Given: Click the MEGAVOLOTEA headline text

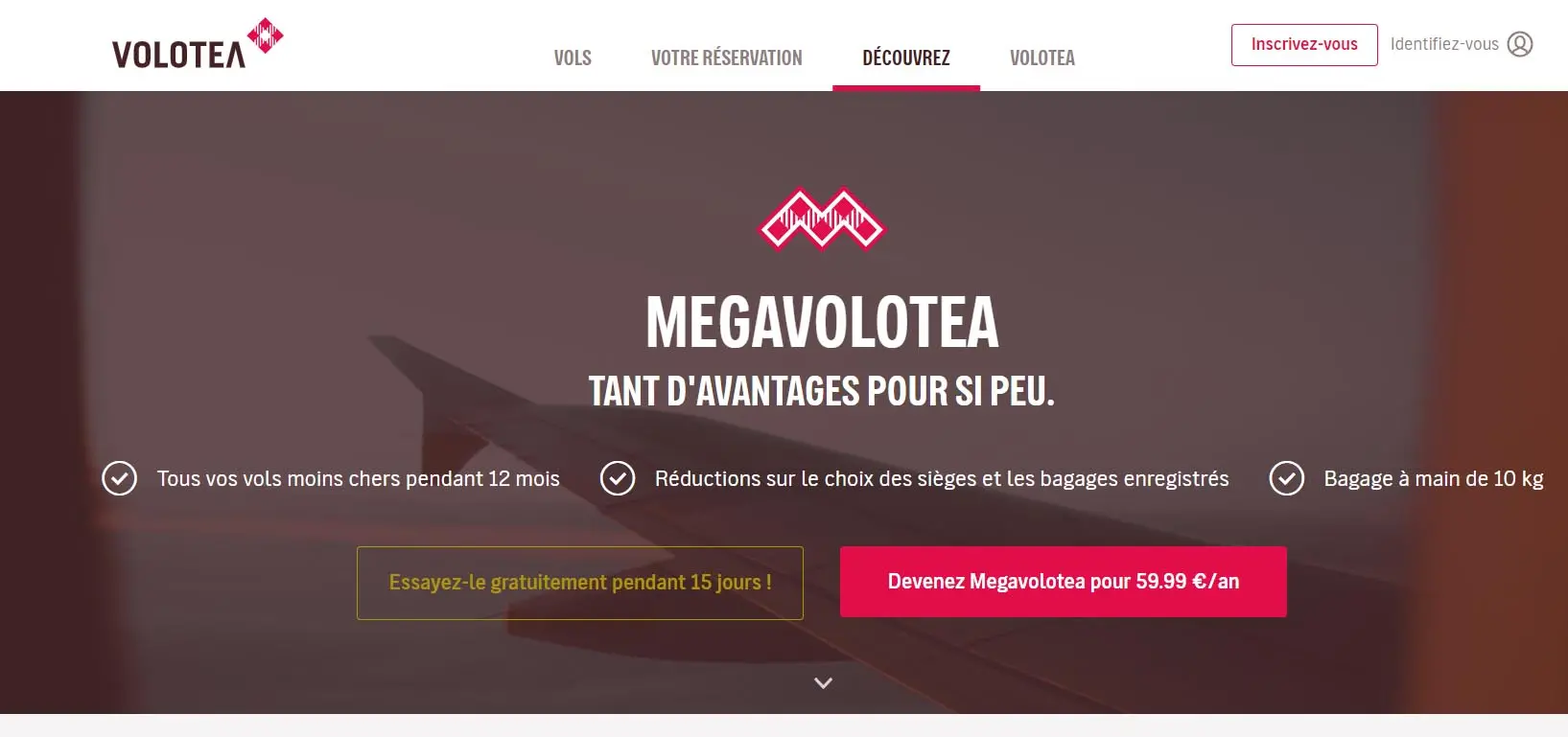Looking at the screenshot, I should [x=822, y=322].
